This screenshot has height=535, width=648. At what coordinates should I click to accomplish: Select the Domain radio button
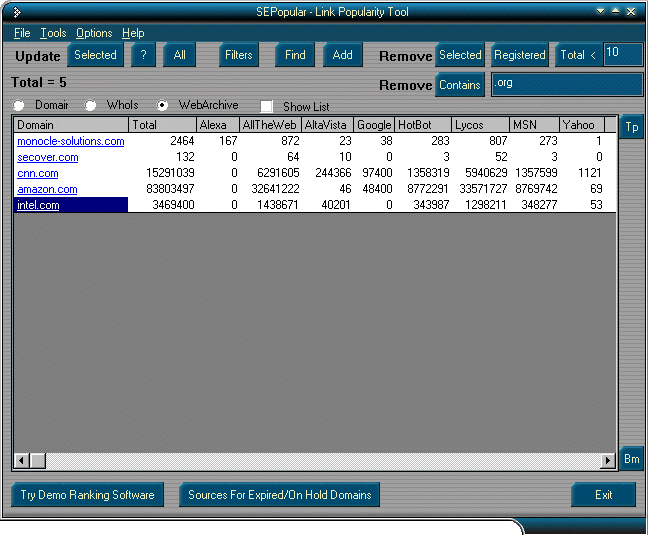coord(18,106)
